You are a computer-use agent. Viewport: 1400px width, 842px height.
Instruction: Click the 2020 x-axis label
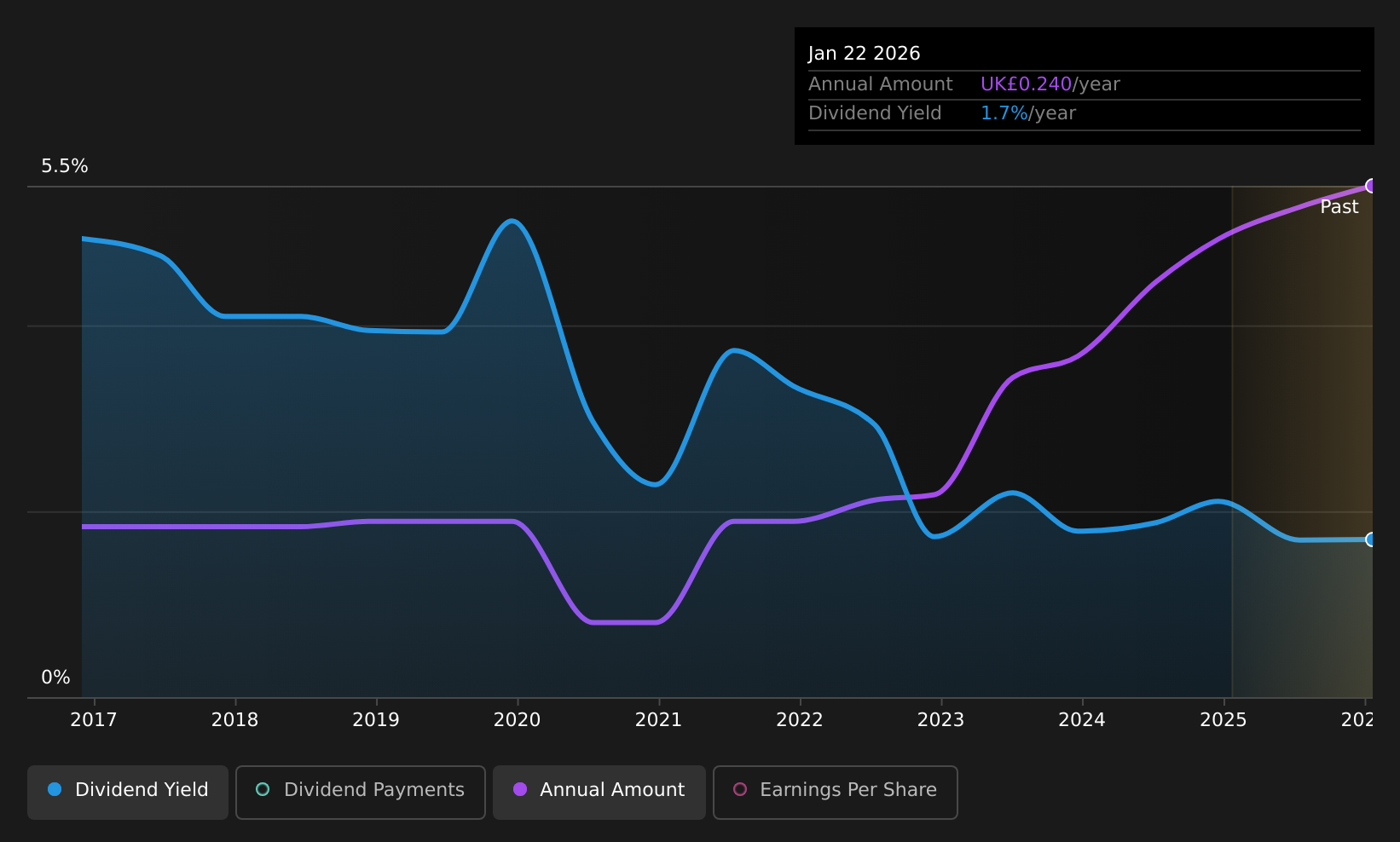(x=518, y=720)
